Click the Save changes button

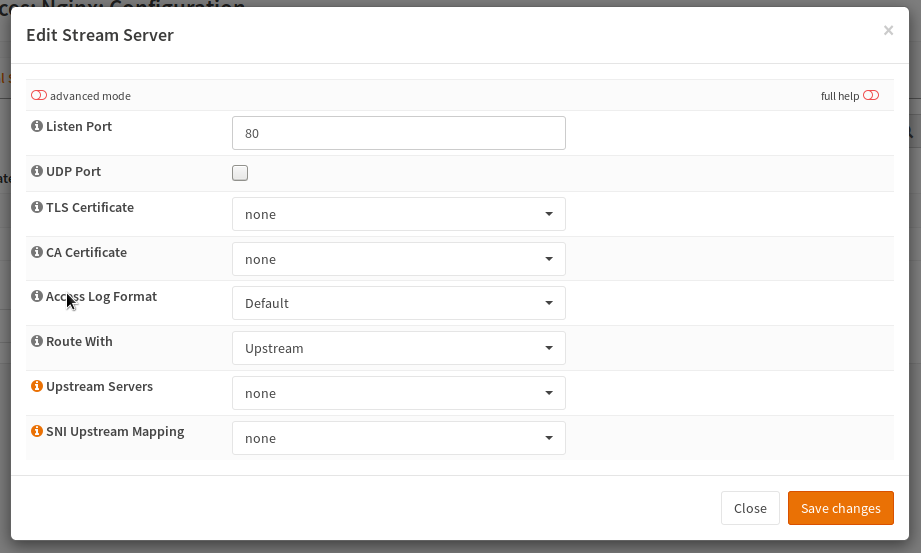point(840,508)
